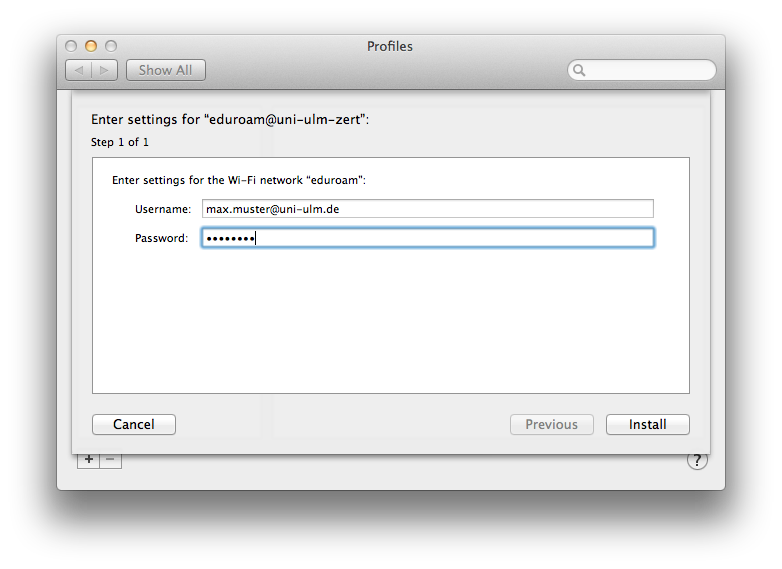782x569 pixels.
Task: Click the "Step 1 of 1" text
Action: coord(120,142)
